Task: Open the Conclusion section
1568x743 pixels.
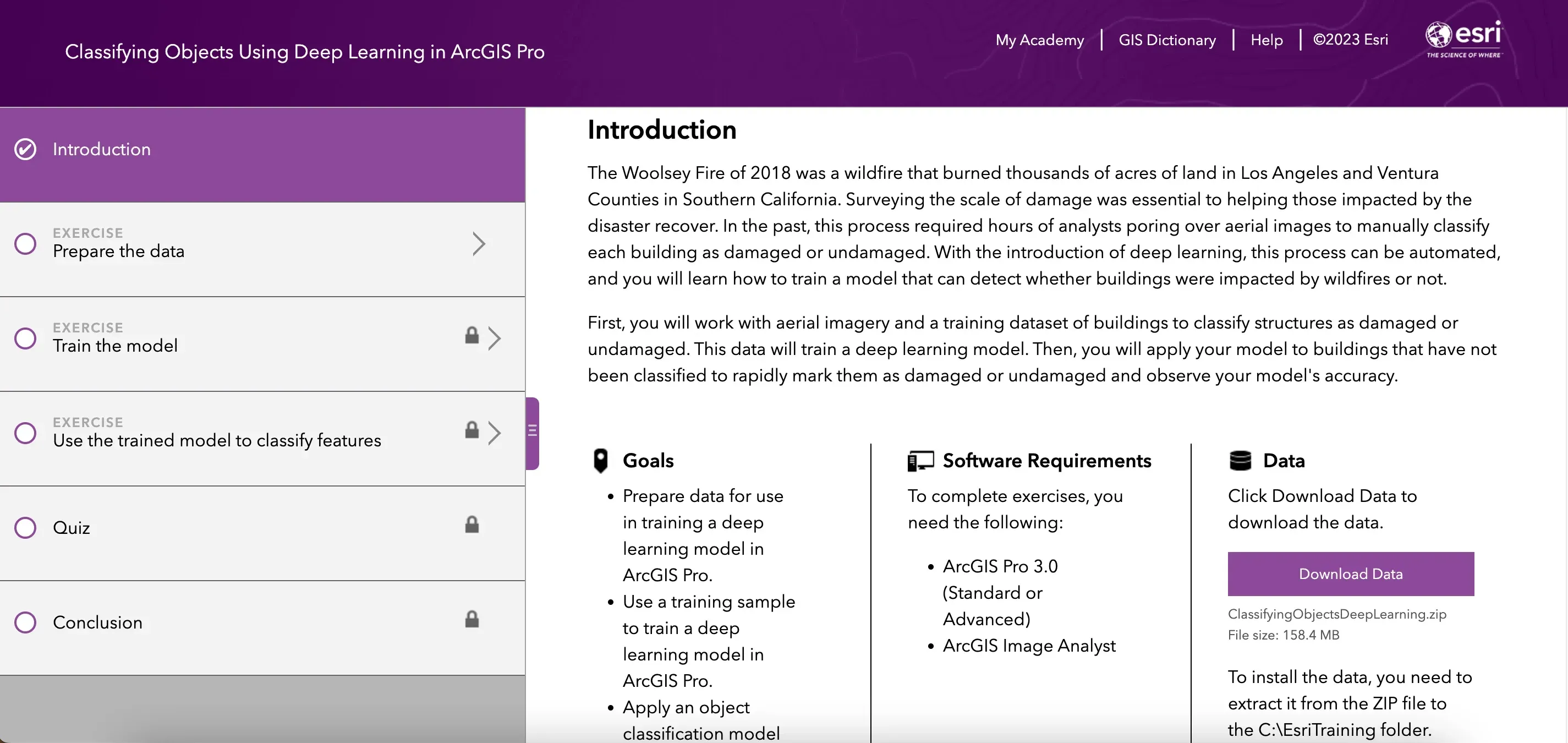Action: click(x=262, y=628)
